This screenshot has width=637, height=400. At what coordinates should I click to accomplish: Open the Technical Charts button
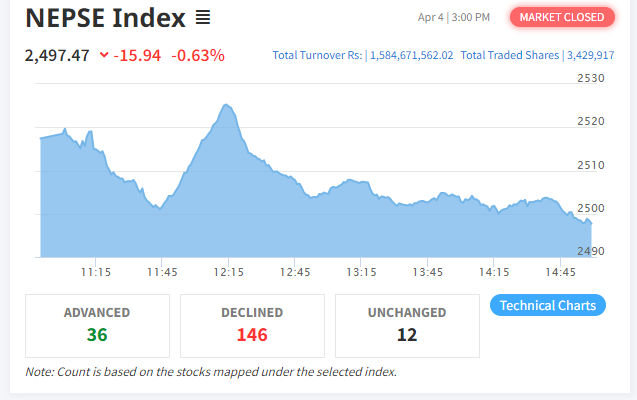548,305
